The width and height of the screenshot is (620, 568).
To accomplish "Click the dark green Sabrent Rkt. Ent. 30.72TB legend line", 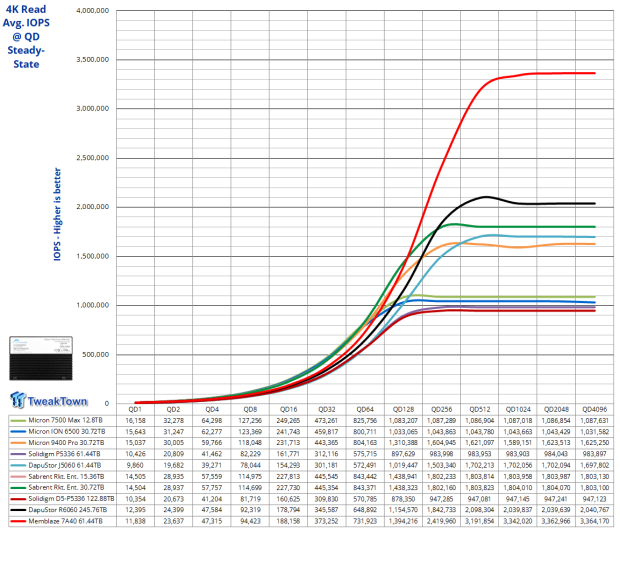I will pos(18,488).
